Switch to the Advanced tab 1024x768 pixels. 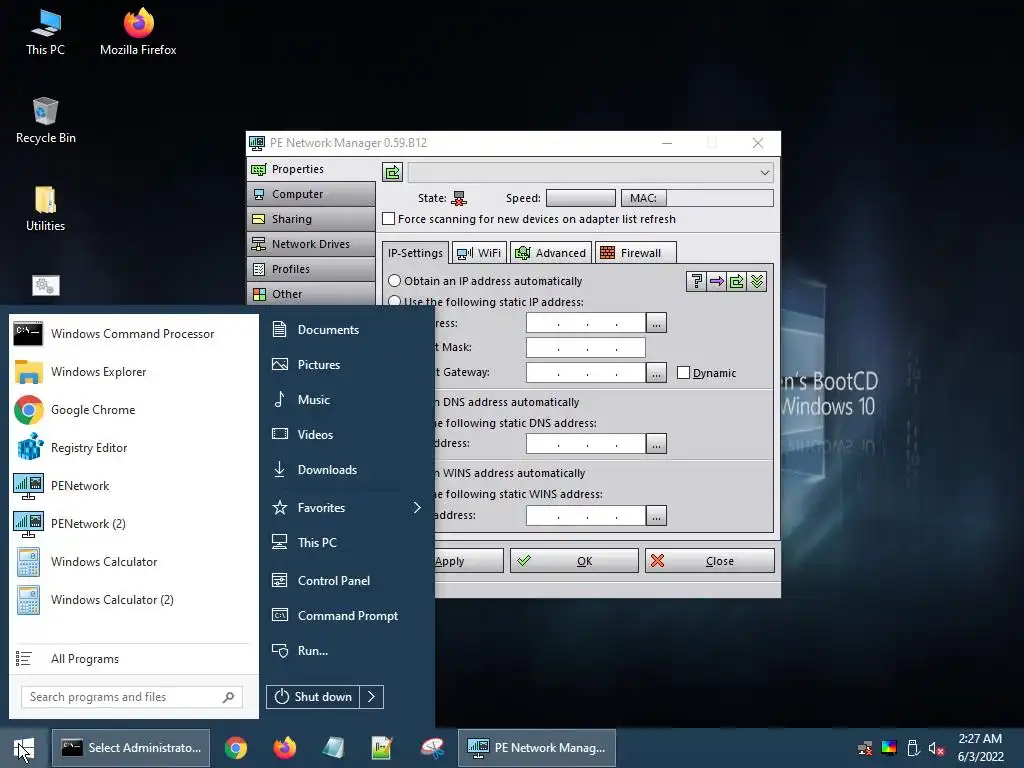pyautogui.click(x=551, y=253)
